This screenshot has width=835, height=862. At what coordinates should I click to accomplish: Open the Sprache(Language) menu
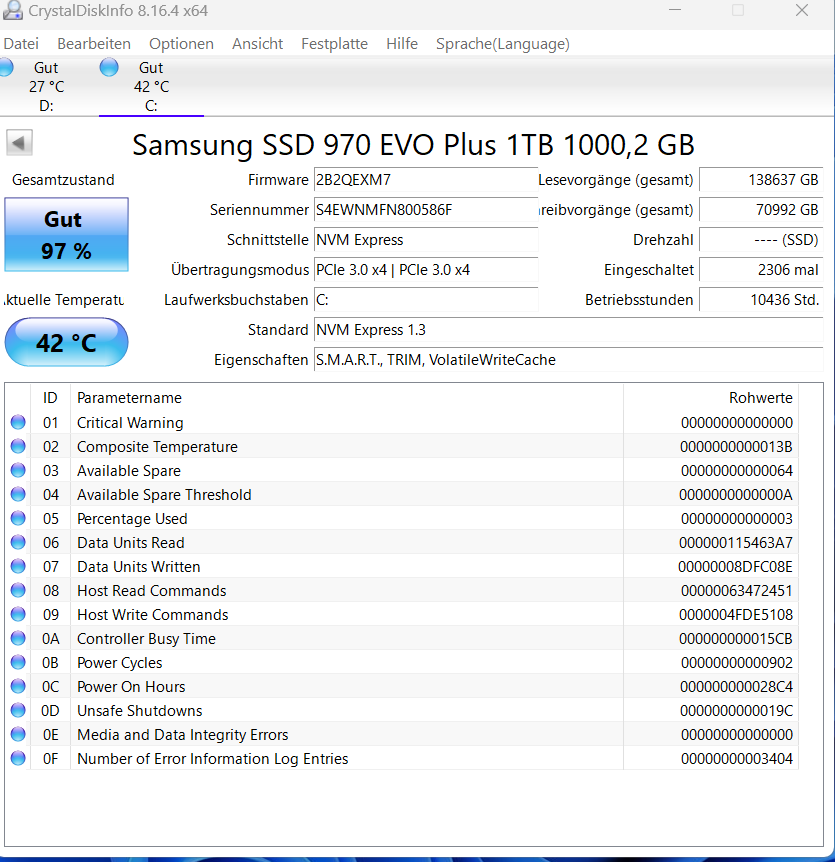pyautogui.click(x=502, y=43)
